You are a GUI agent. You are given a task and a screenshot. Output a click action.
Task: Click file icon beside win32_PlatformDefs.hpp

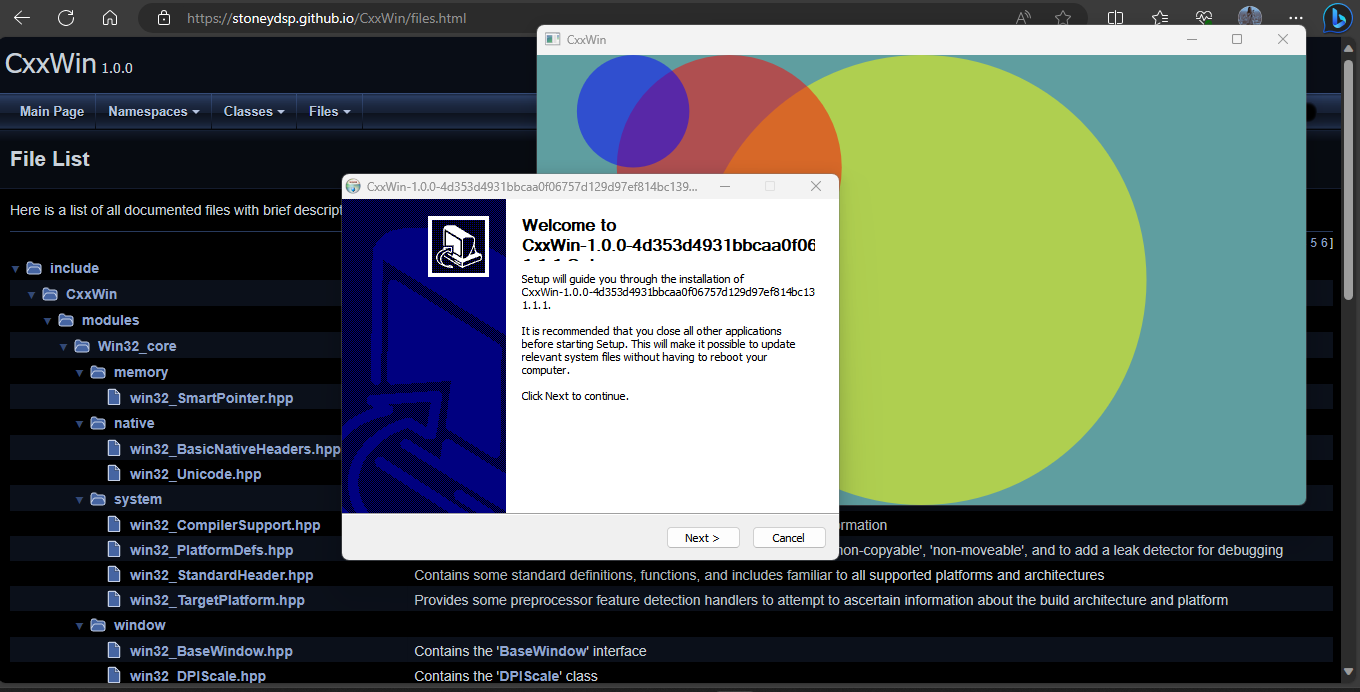click(x=114, y=550)
